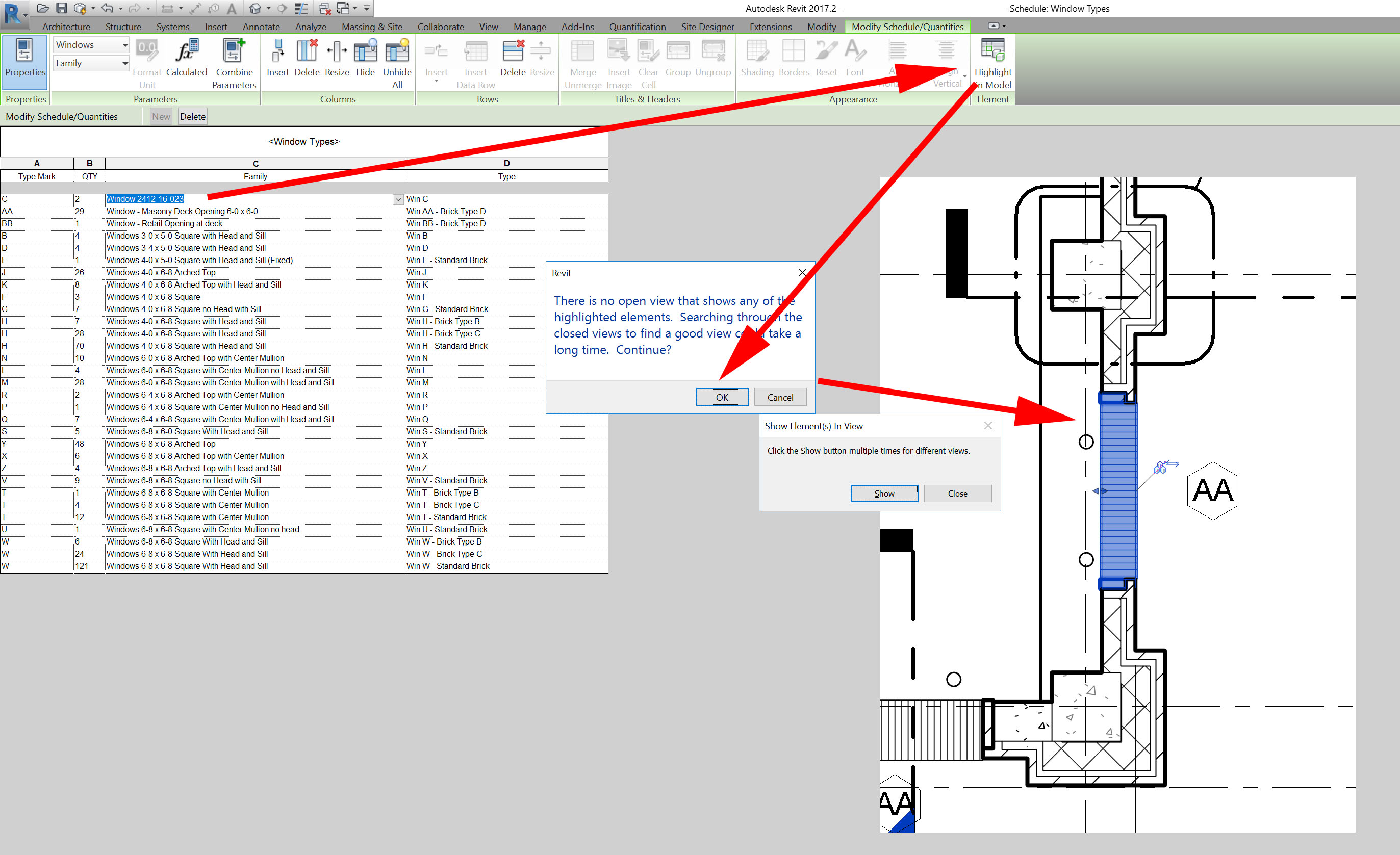Click Cancel in the Revit dialog

[x=779, y=397]
